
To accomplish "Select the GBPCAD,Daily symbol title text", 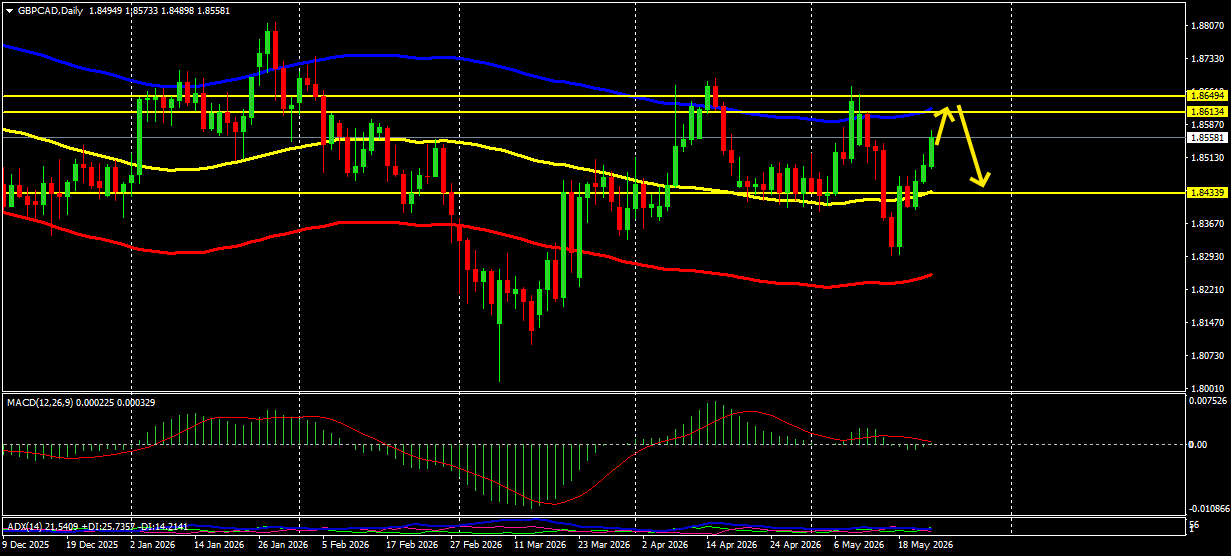I will coord(50,10).
